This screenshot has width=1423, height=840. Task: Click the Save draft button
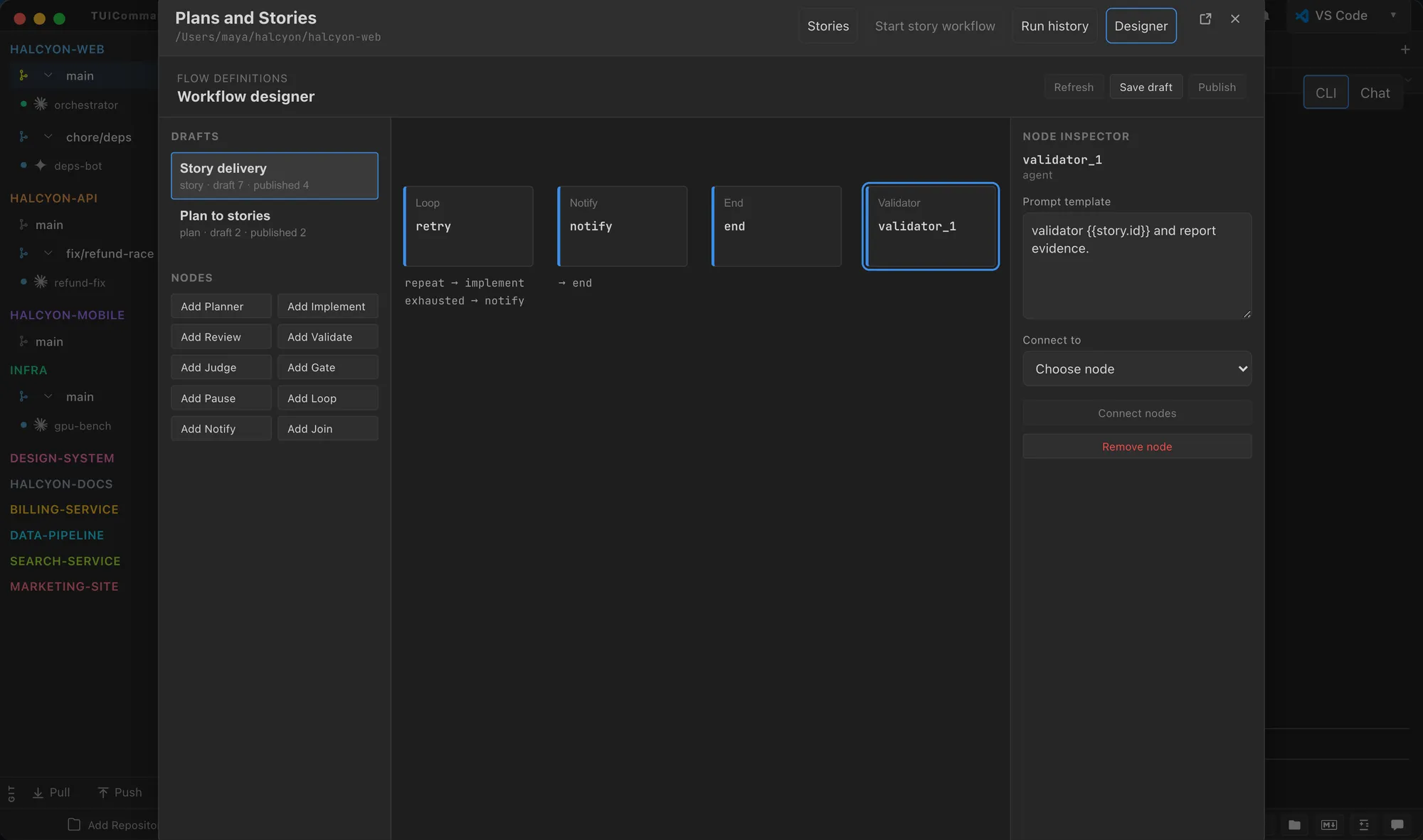[x=1146, y=87]
